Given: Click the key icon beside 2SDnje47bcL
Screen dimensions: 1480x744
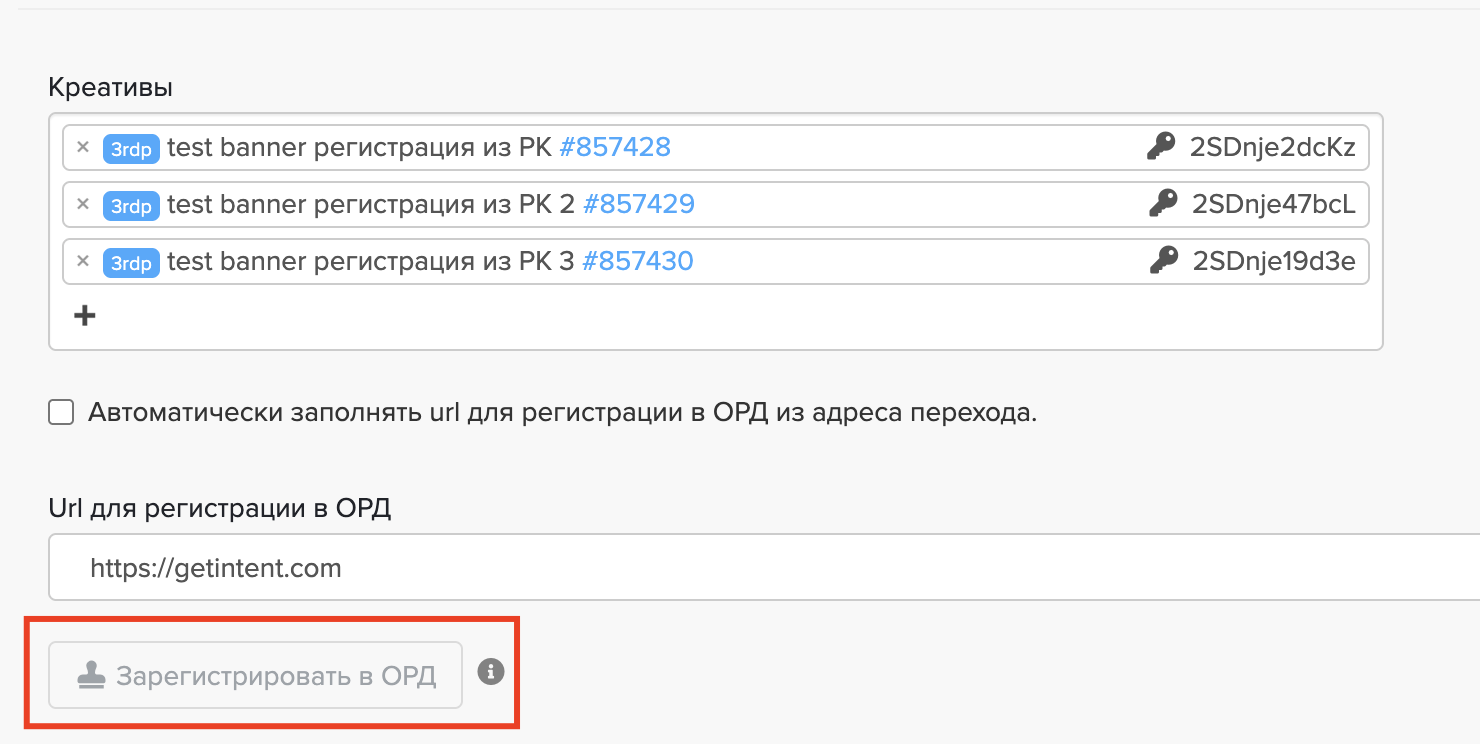Looking at the screenshot, I should click(1163, 205).
